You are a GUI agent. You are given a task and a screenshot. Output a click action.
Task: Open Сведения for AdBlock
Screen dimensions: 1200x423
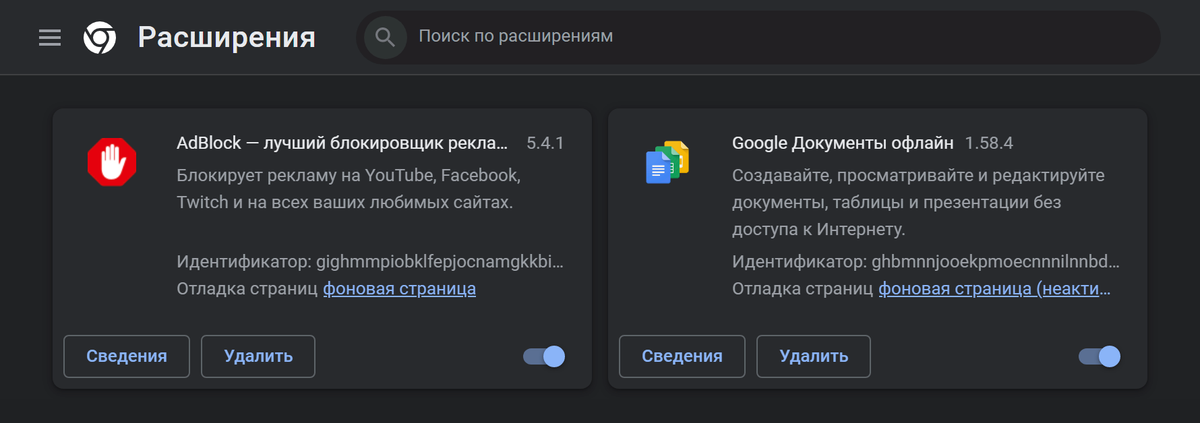pyautogui.click(x=126, y=356)
